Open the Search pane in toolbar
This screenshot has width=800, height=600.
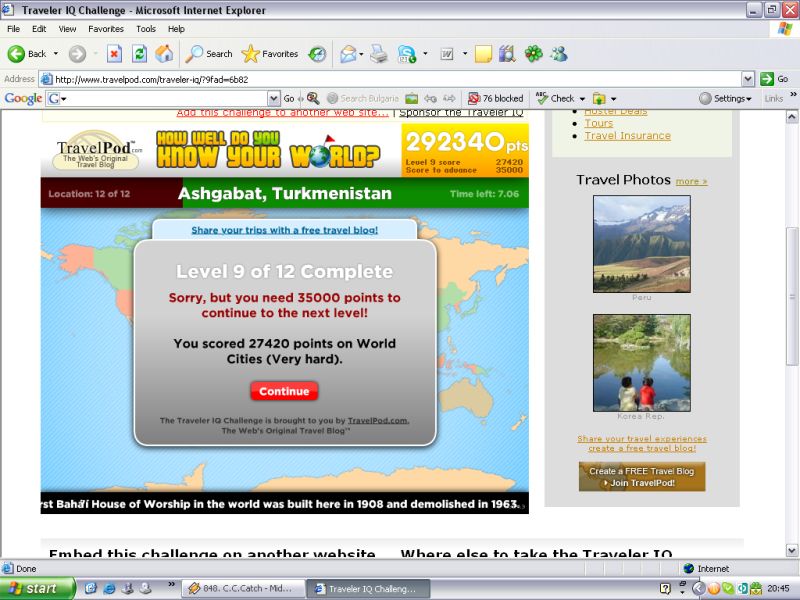[209, 54]
